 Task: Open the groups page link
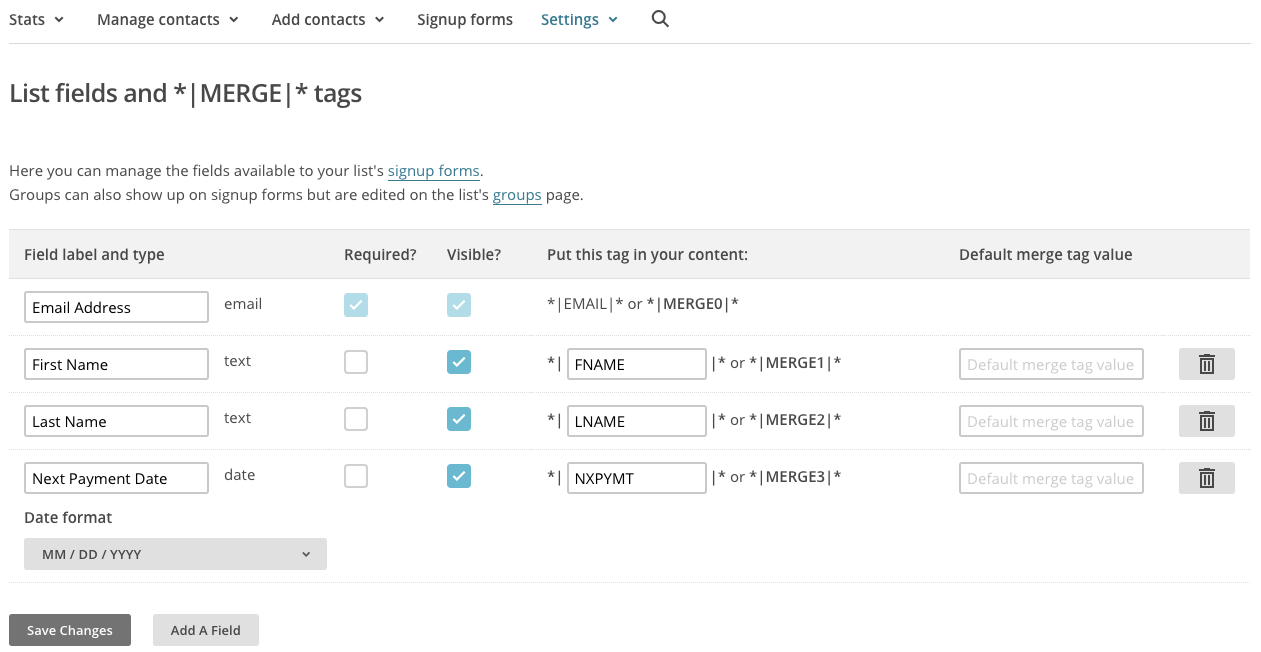pyautogui.click(x=517, y=195)
